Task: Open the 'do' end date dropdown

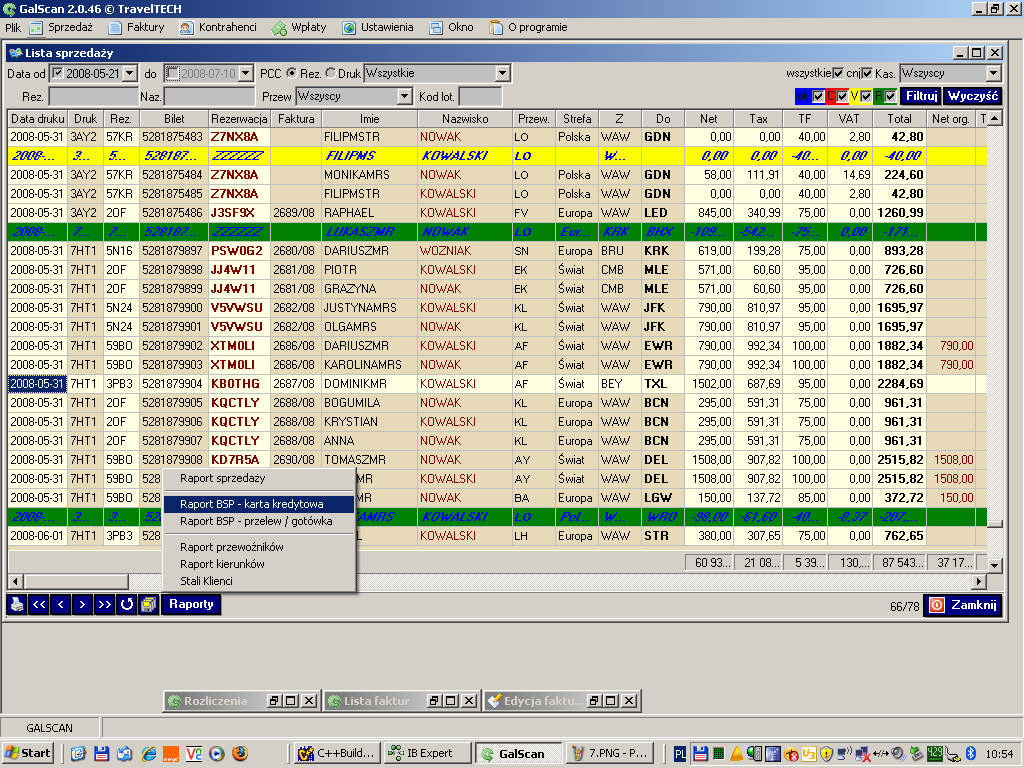Action: (x=246, y=73)
